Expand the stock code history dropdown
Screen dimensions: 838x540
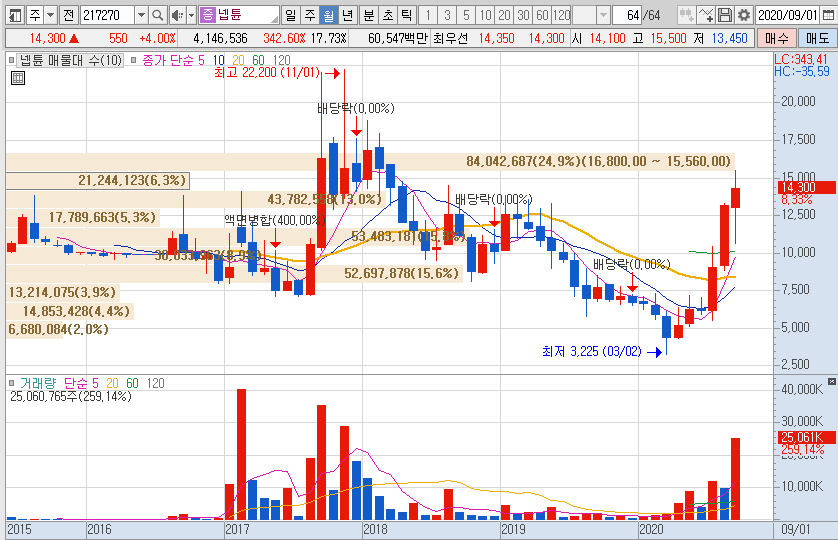pyautogui.click(x=141, y=15)
